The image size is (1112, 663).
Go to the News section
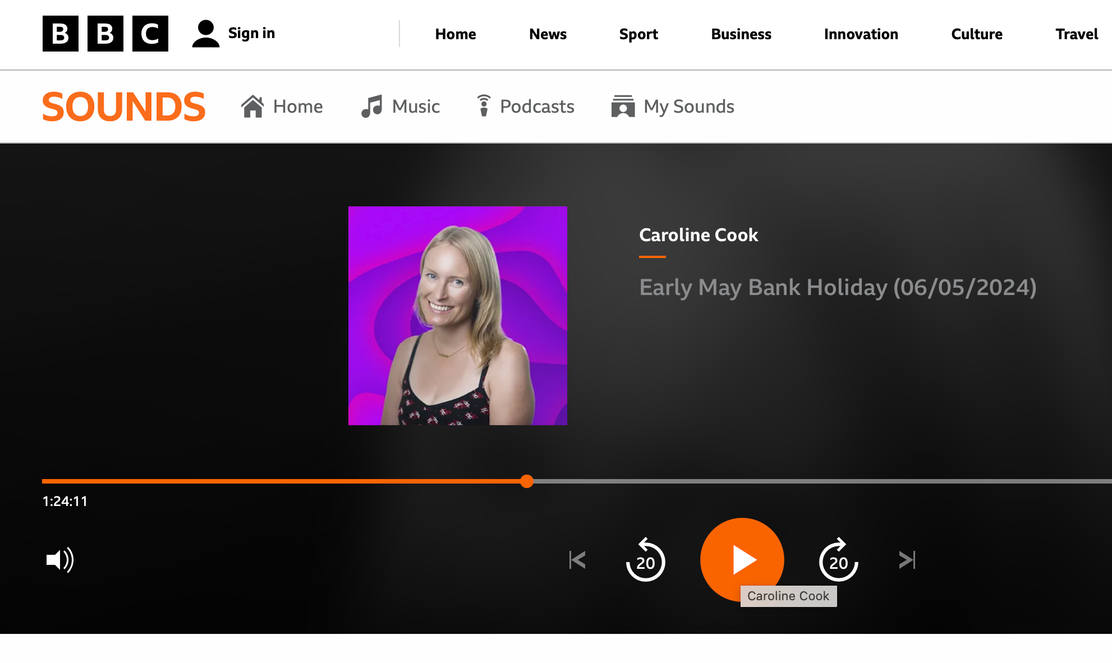point(547,34)
